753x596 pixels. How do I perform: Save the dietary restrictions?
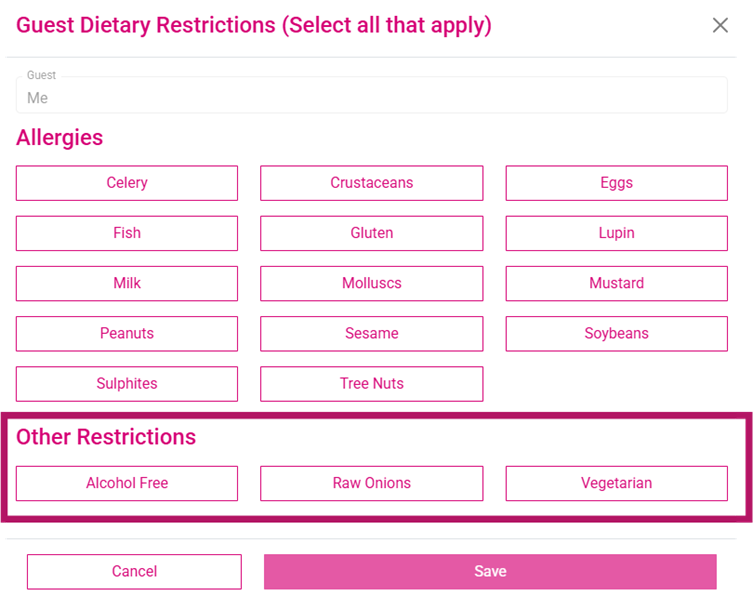click(490, 572)
